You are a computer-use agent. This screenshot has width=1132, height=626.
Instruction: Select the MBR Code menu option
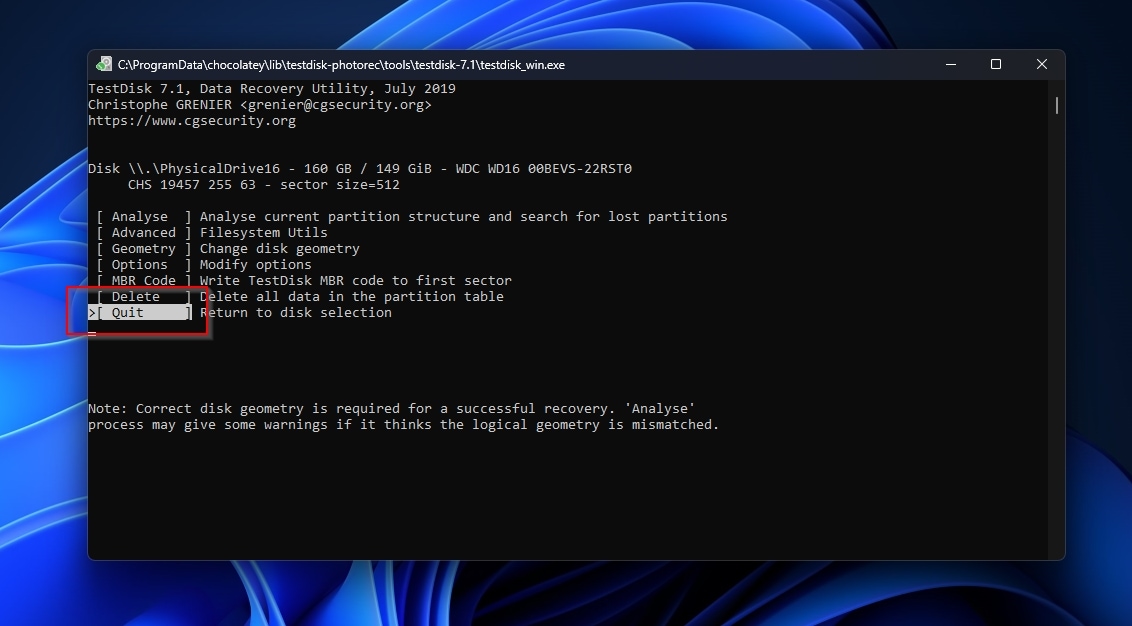point(144,280)
